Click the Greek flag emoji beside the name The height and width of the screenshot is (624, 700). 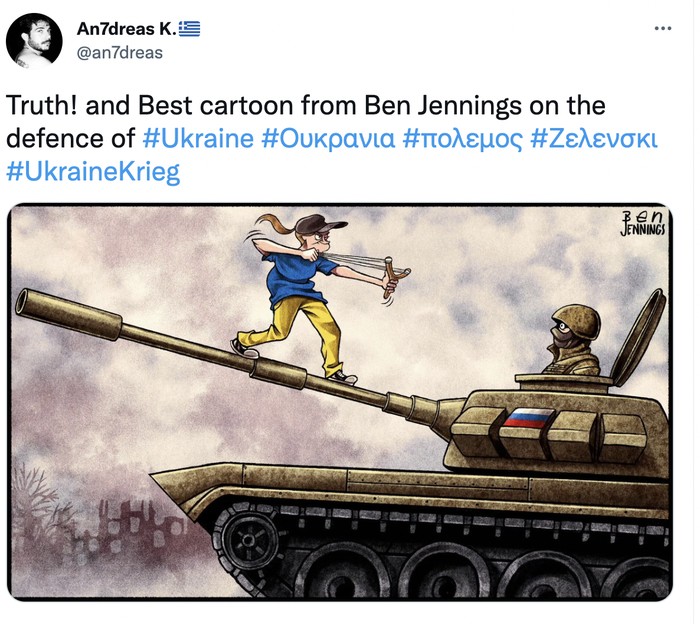tap(190, 29)
